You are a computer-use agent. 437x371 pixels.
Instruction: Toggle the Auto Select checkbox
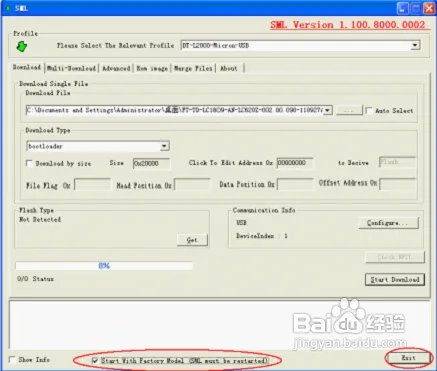coord(369,111)
